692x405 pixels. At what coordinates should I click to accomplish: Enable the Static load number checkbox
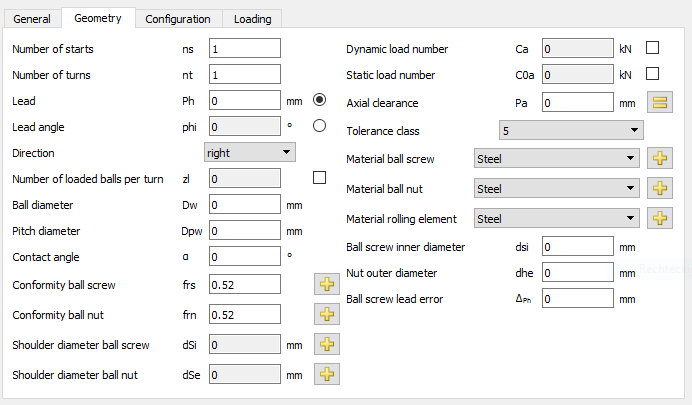653,74
